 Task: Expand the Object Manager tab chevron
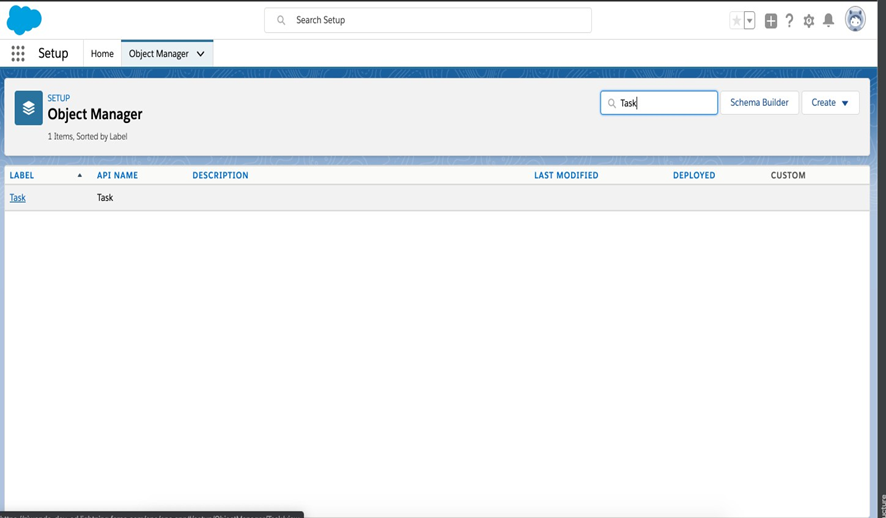coord(201,54)
